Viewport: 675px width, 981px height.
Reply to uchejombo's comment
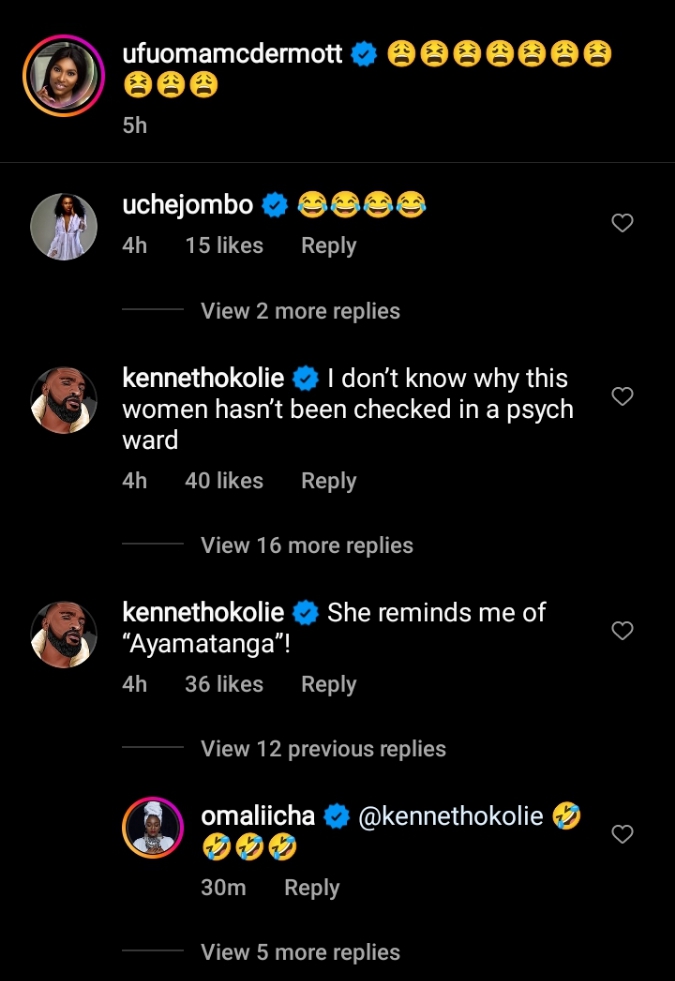[x=328, y=246]
